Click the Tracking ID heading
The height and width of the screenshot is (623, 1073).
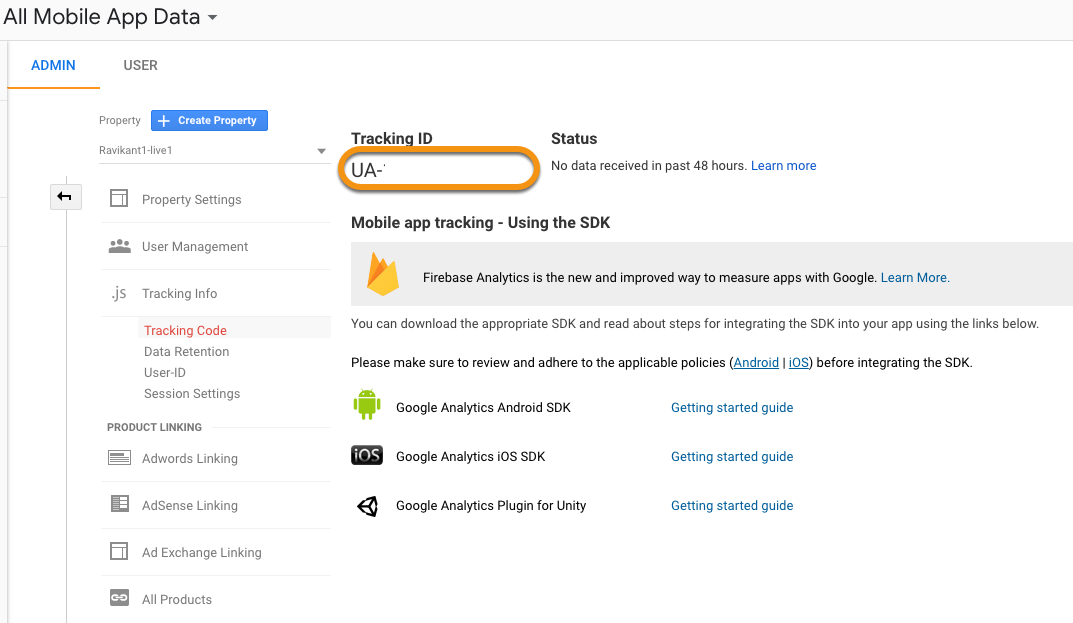click(391, 138)
